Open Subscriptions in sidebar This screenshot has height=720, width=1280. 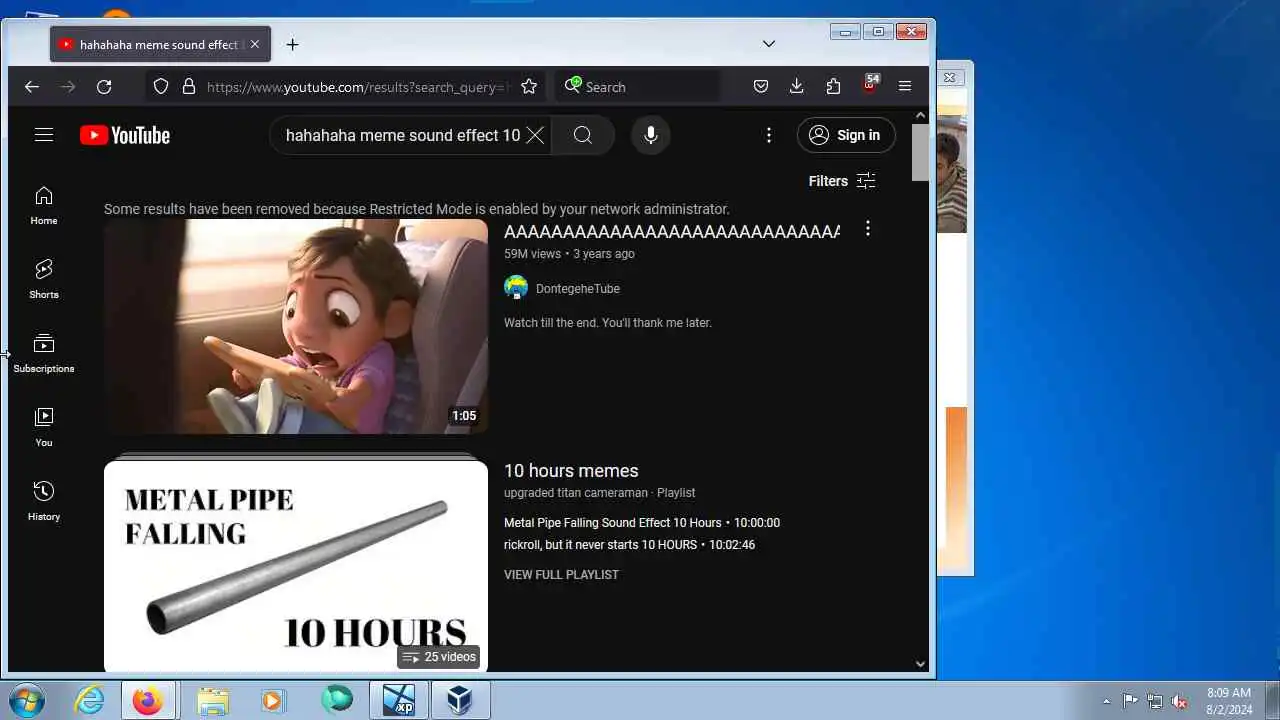[x=44, y=354]
